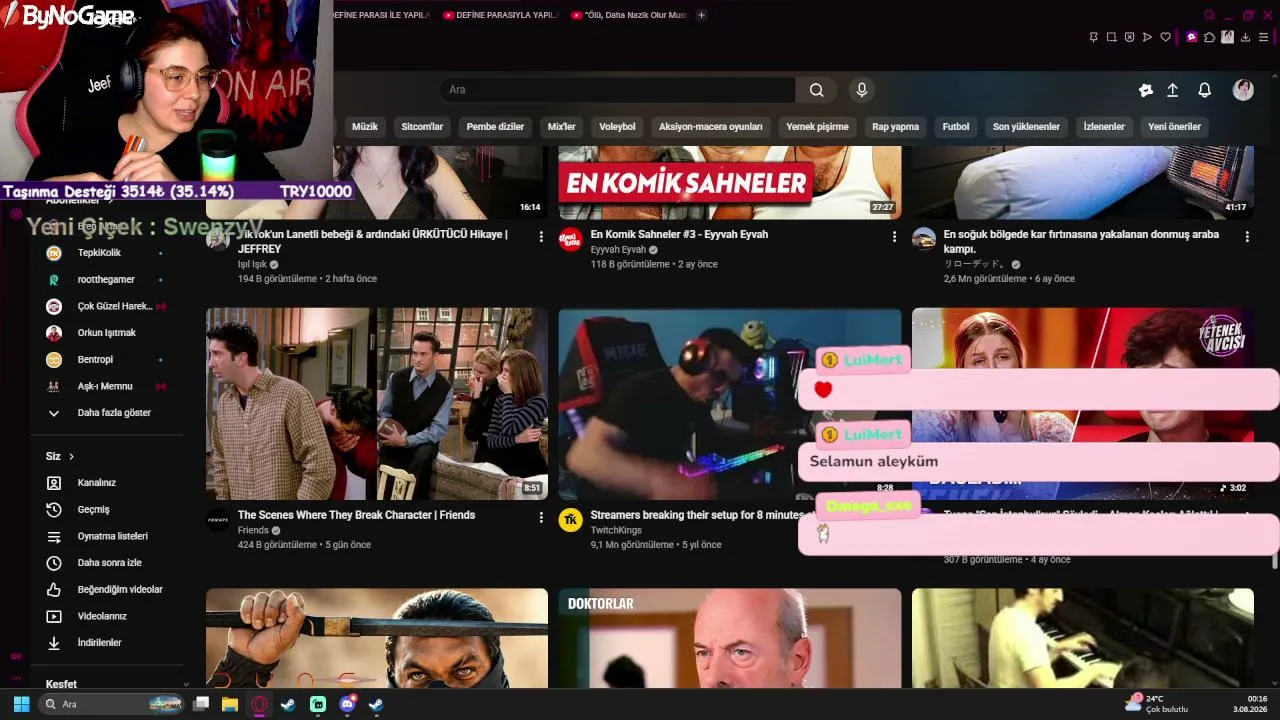This screenshot has width=1280, height=720.
Task: Open Oynatma listeleri in the sidebar
Action: pos(112,536)
